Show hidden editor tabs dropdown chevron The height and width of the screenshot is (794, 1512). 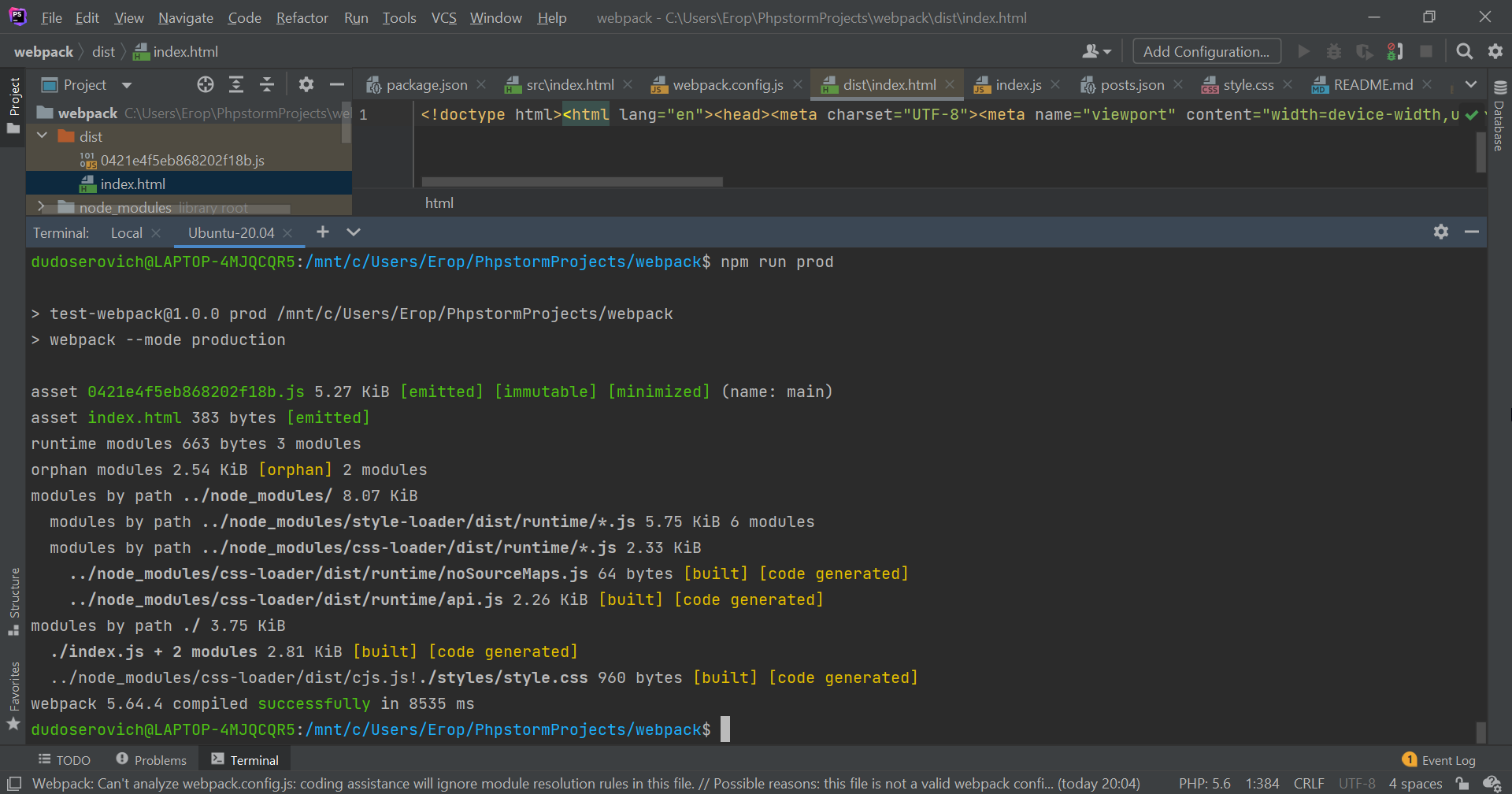coord(1471,84)
